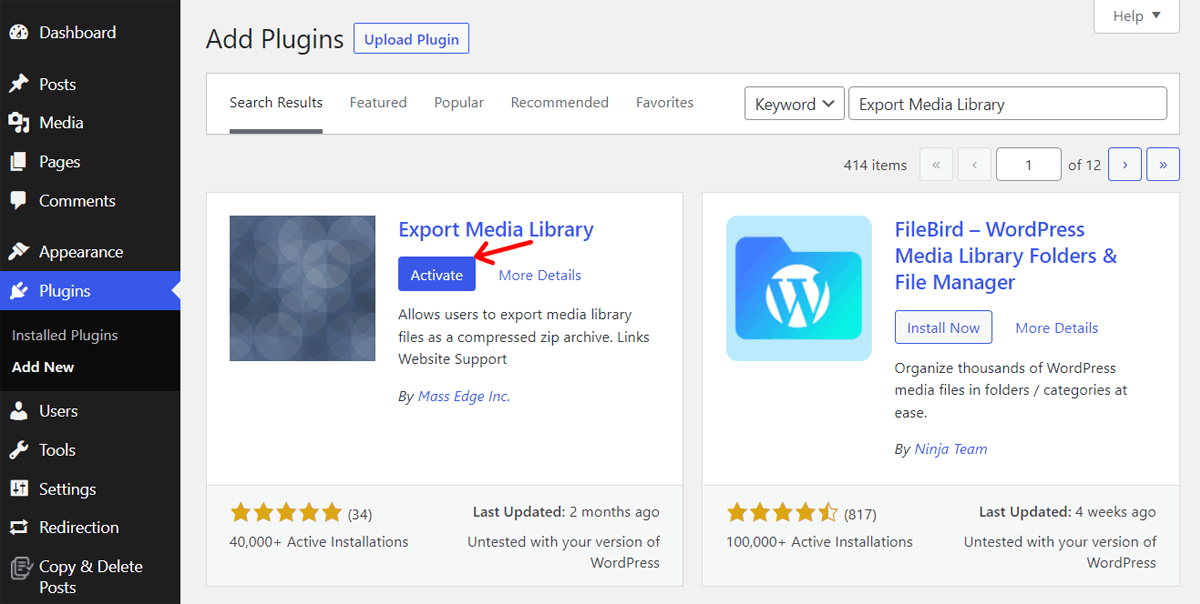Click the Add Plugins page heading
Viewport: 1200px width, 604px height.
[x=275, y=39]
